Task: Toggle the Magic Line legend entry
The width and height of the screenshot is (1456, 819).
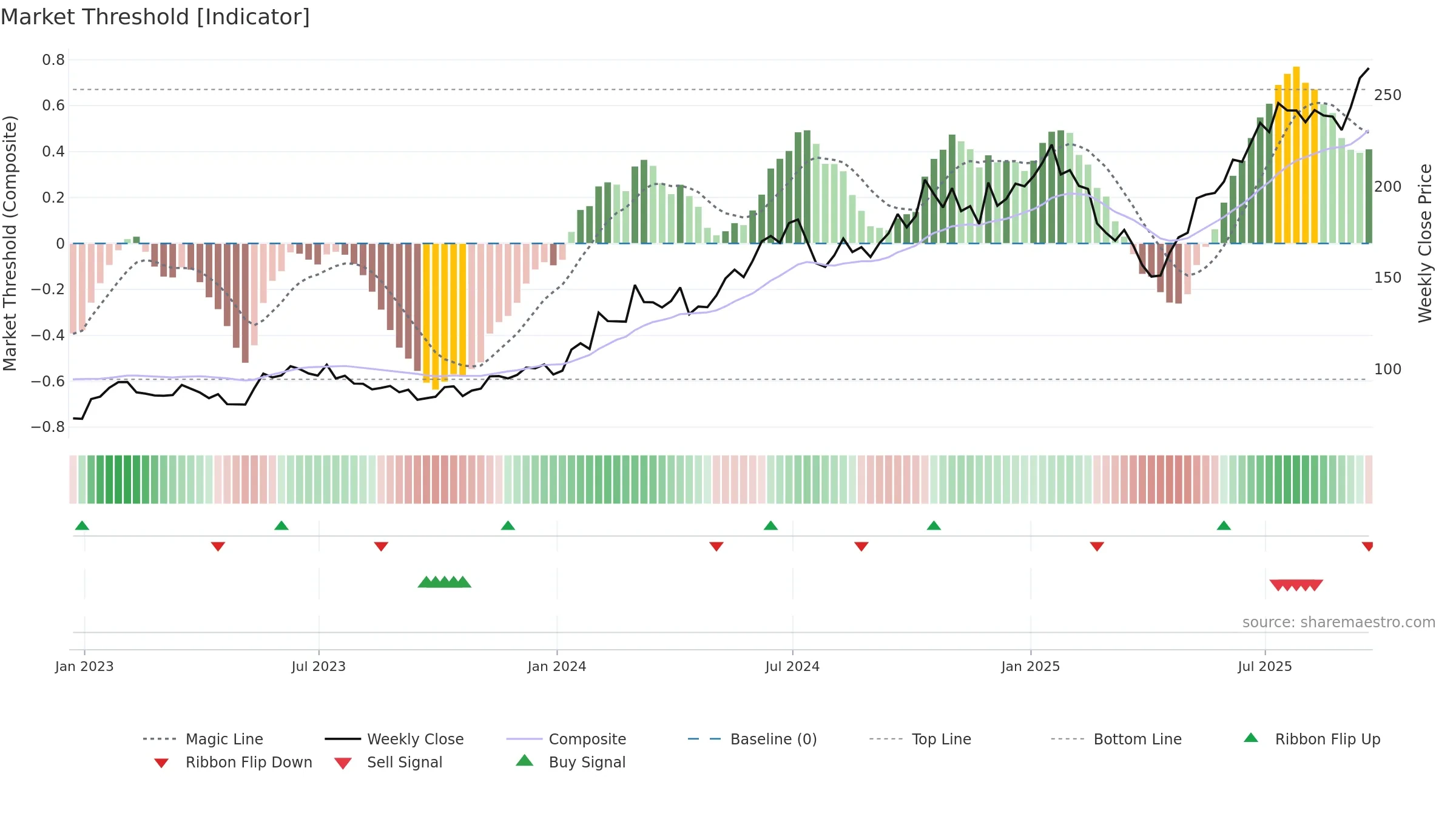Action: click(x=203, y=739)
